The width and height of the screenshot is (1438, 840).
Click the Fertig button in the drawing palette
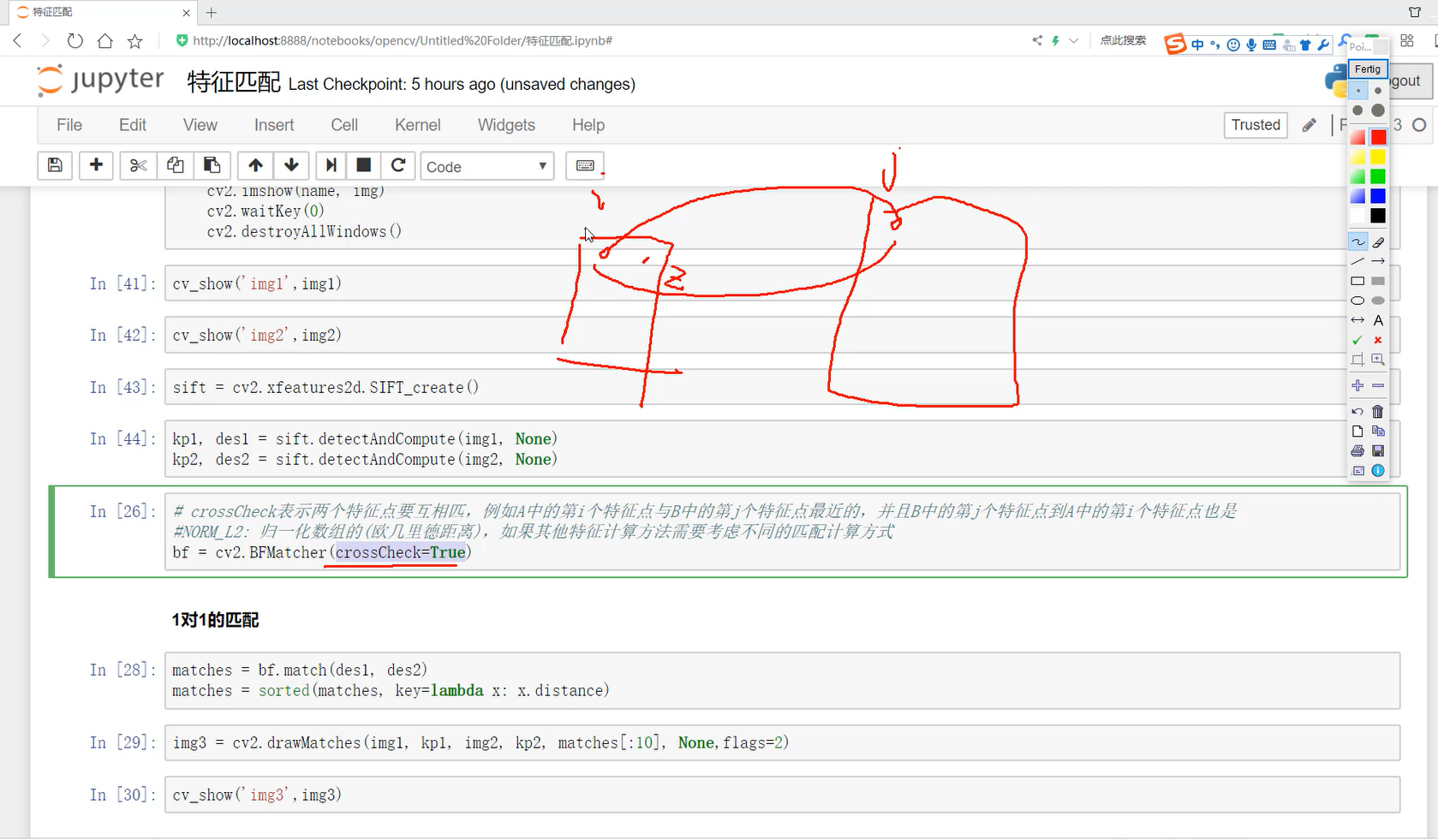(x=1368, y=69)
